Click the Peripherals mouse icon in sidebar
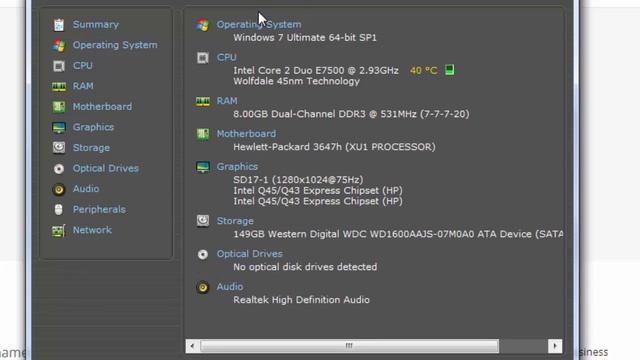 click(x=59, y=209)
